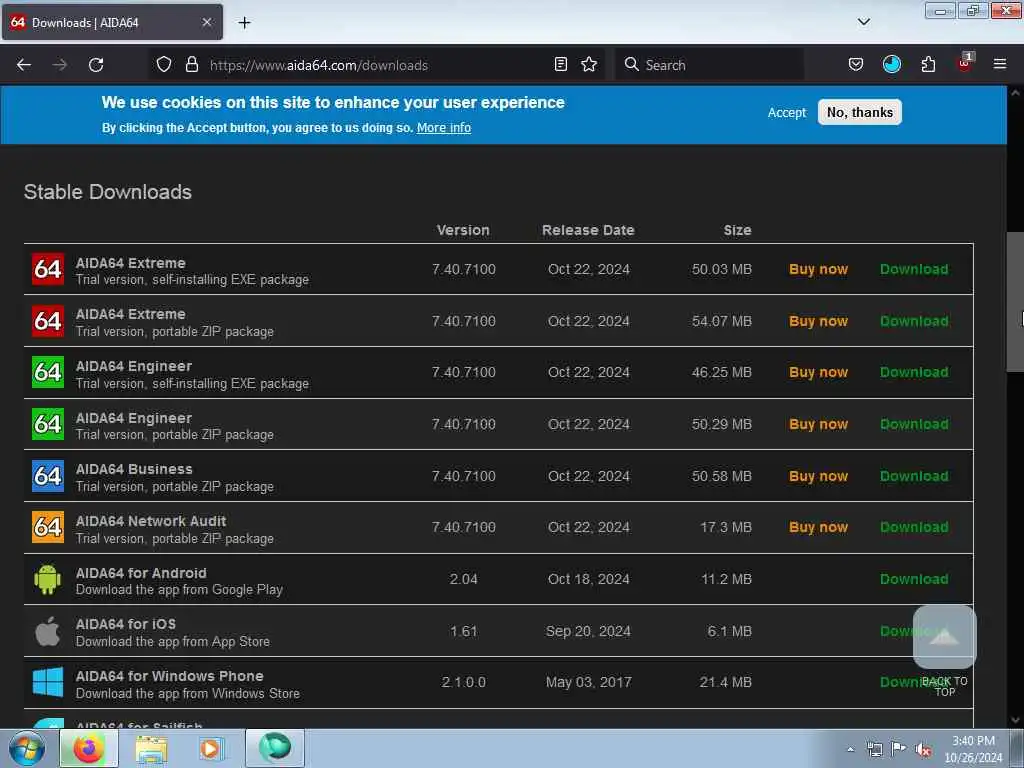Viewport: 1024px width, 768px height.
Task: Accept cookies on the banner
Action: pyautogui.click(x=786, y=112)
